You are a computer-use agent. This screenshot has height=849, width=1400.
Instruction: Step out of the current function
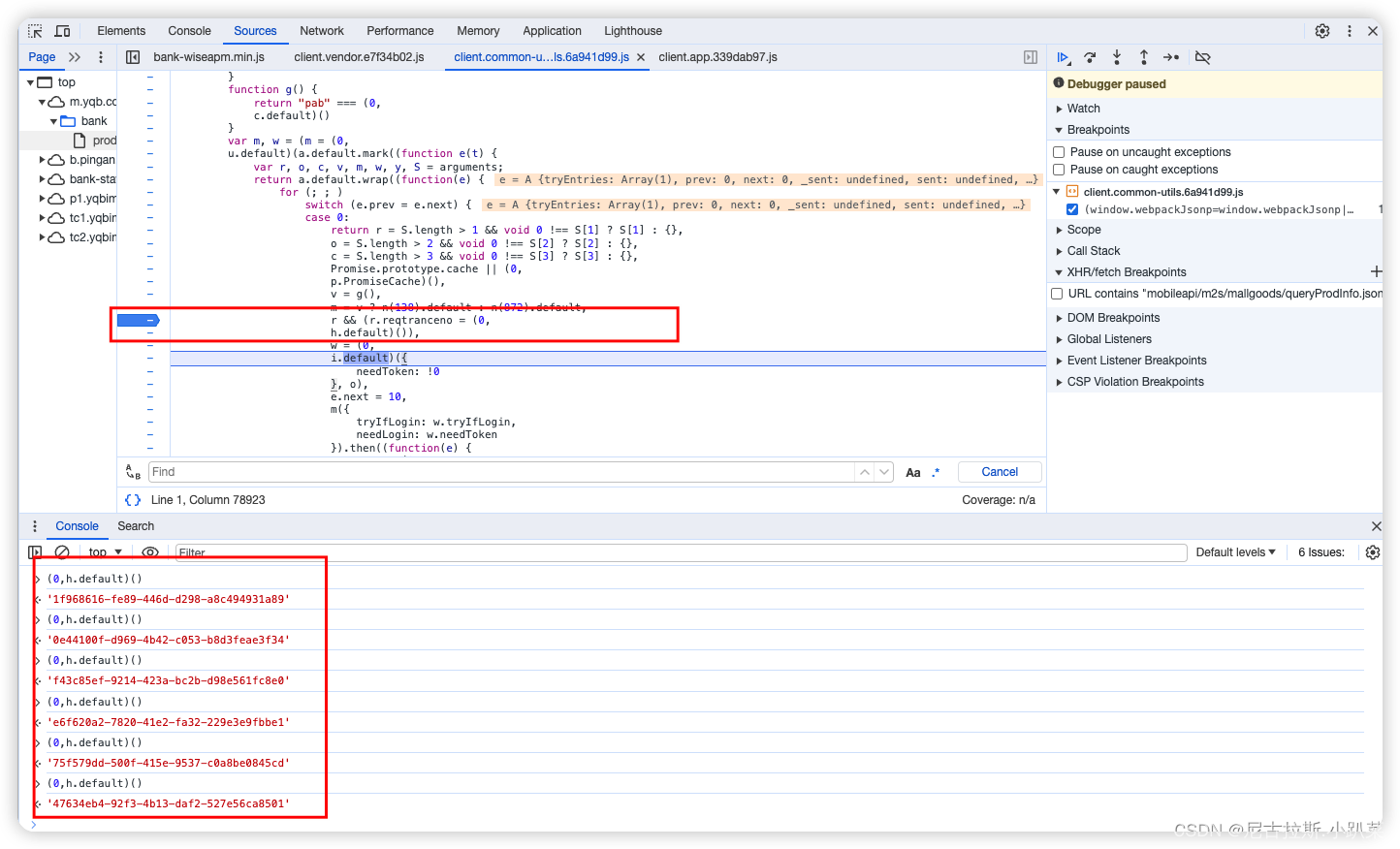click(x=1144, y=57)
